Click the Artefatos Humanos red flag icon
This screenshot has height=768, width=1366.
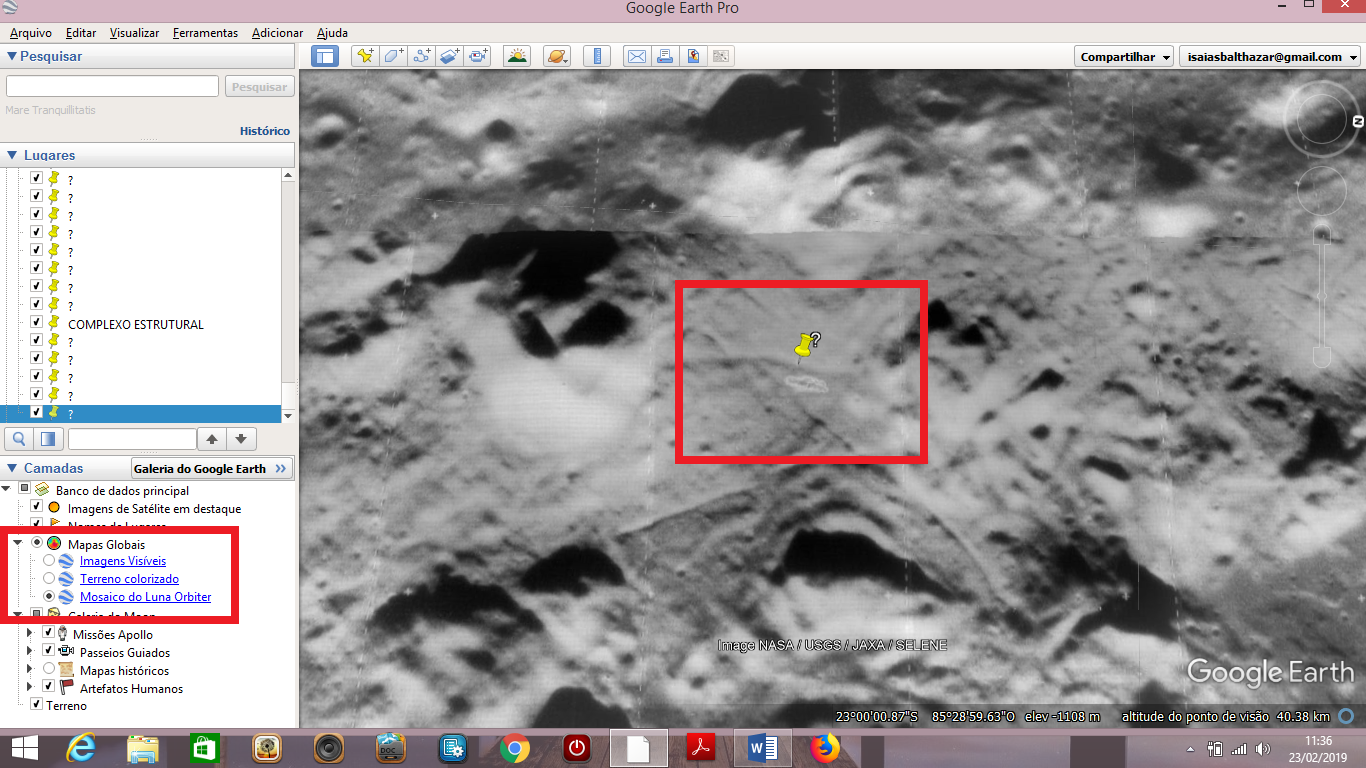pos(67,688)
